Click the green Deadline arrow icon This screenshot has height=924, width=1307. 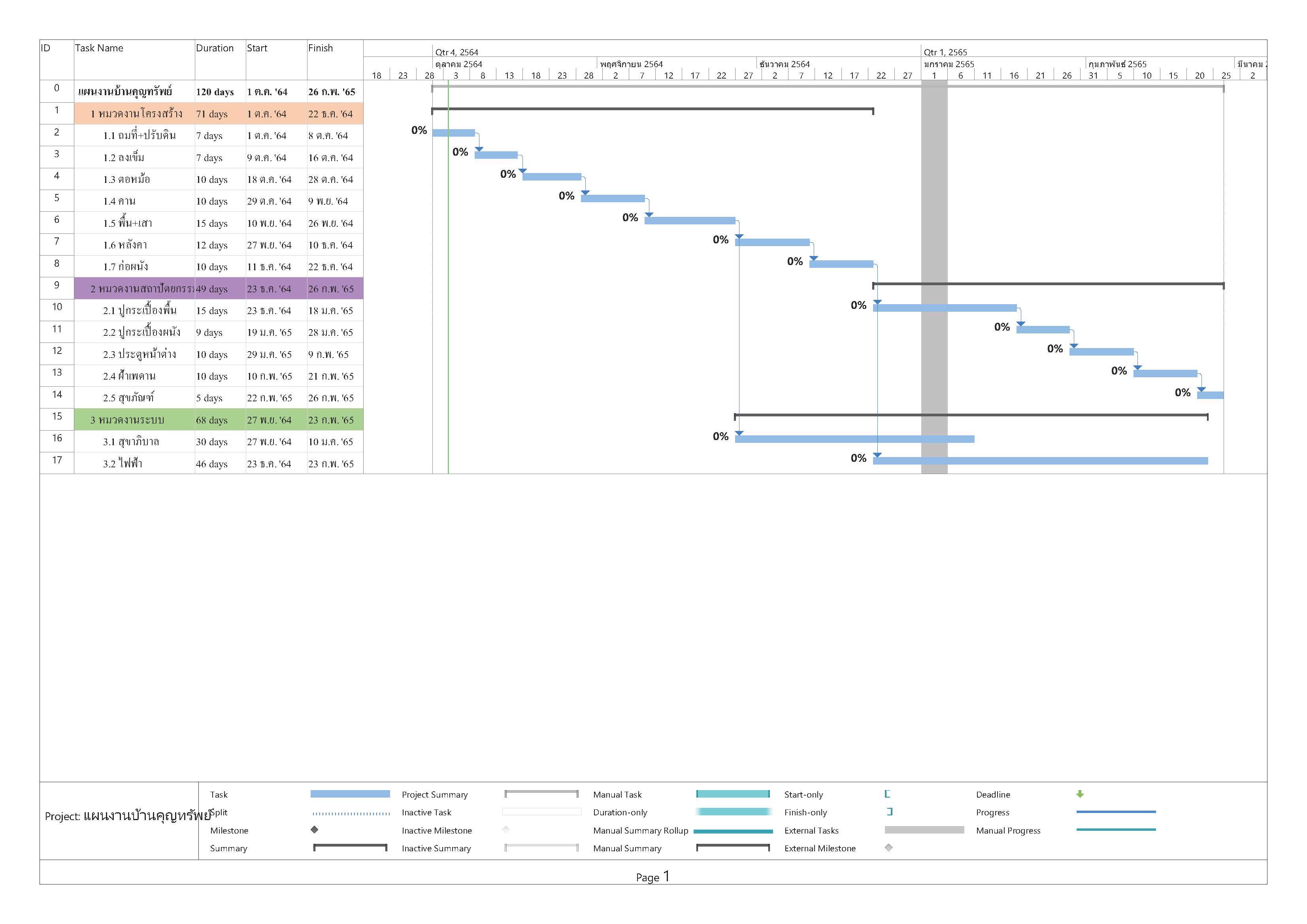coord(1080,794)
